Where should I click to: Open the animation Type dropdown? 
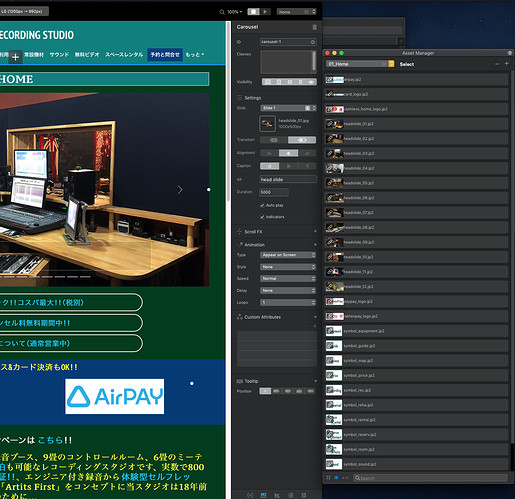pos(288,255)
